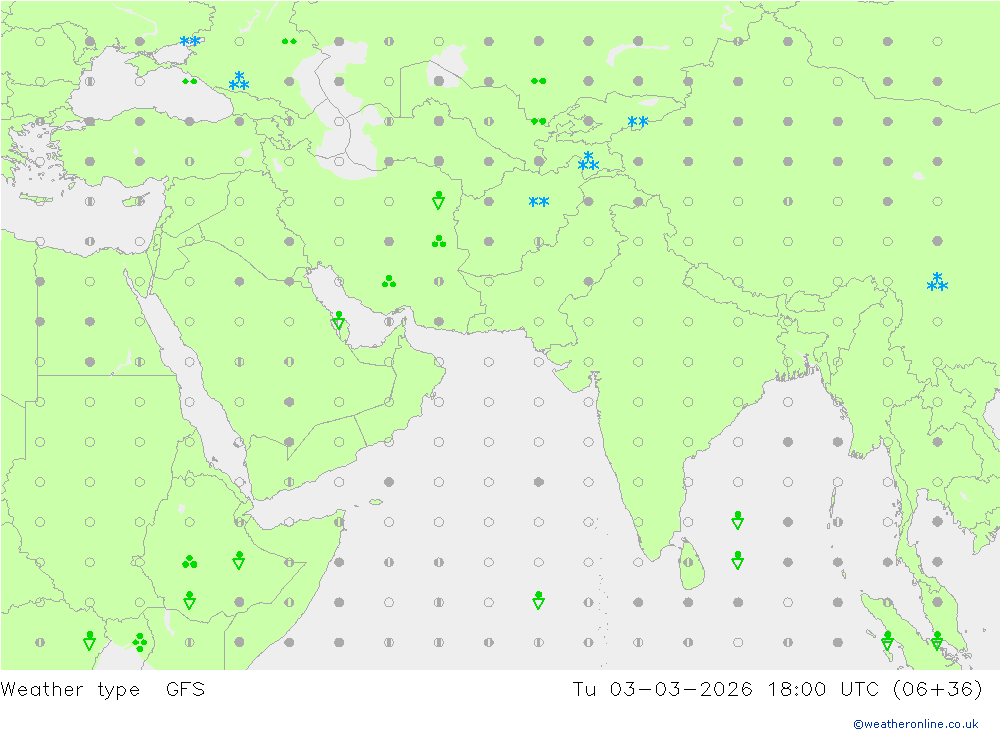Click the light snow symbol north of Crimea
1000x733 pixels.
point(190,41)
